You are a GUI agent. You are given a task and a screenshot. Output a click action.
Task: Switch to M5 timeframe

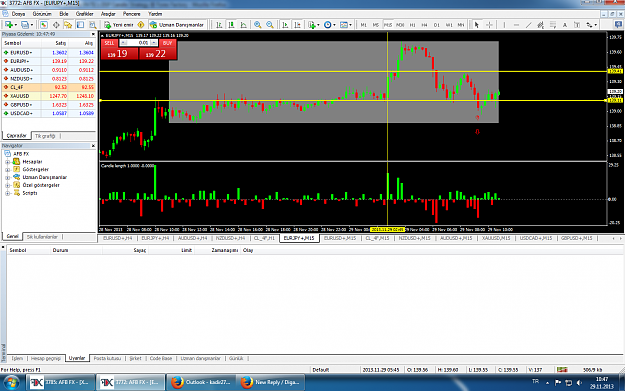[x=375, y=25]
